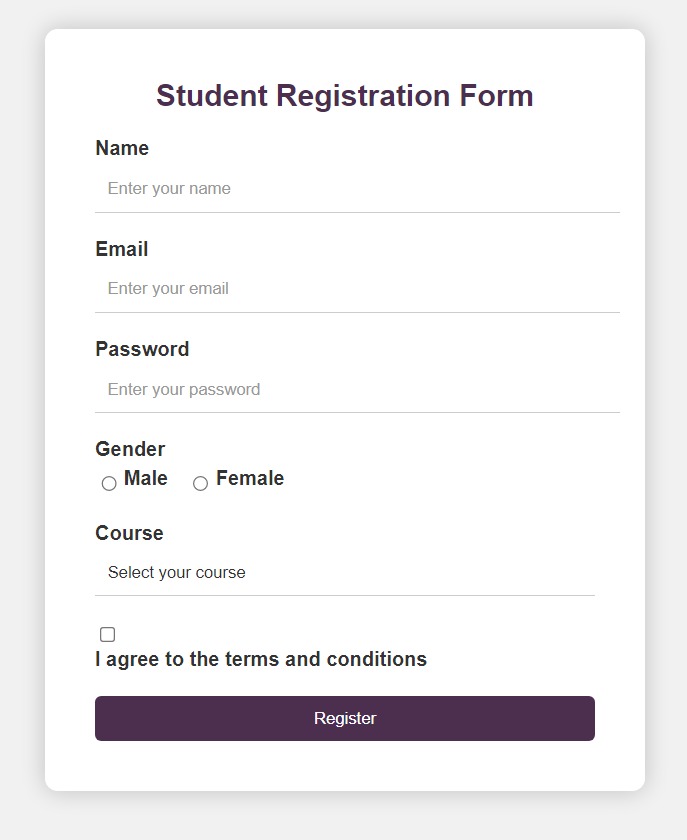Click the Student Registration Form heading
The image size is (687, 840).
coord(345,95)
